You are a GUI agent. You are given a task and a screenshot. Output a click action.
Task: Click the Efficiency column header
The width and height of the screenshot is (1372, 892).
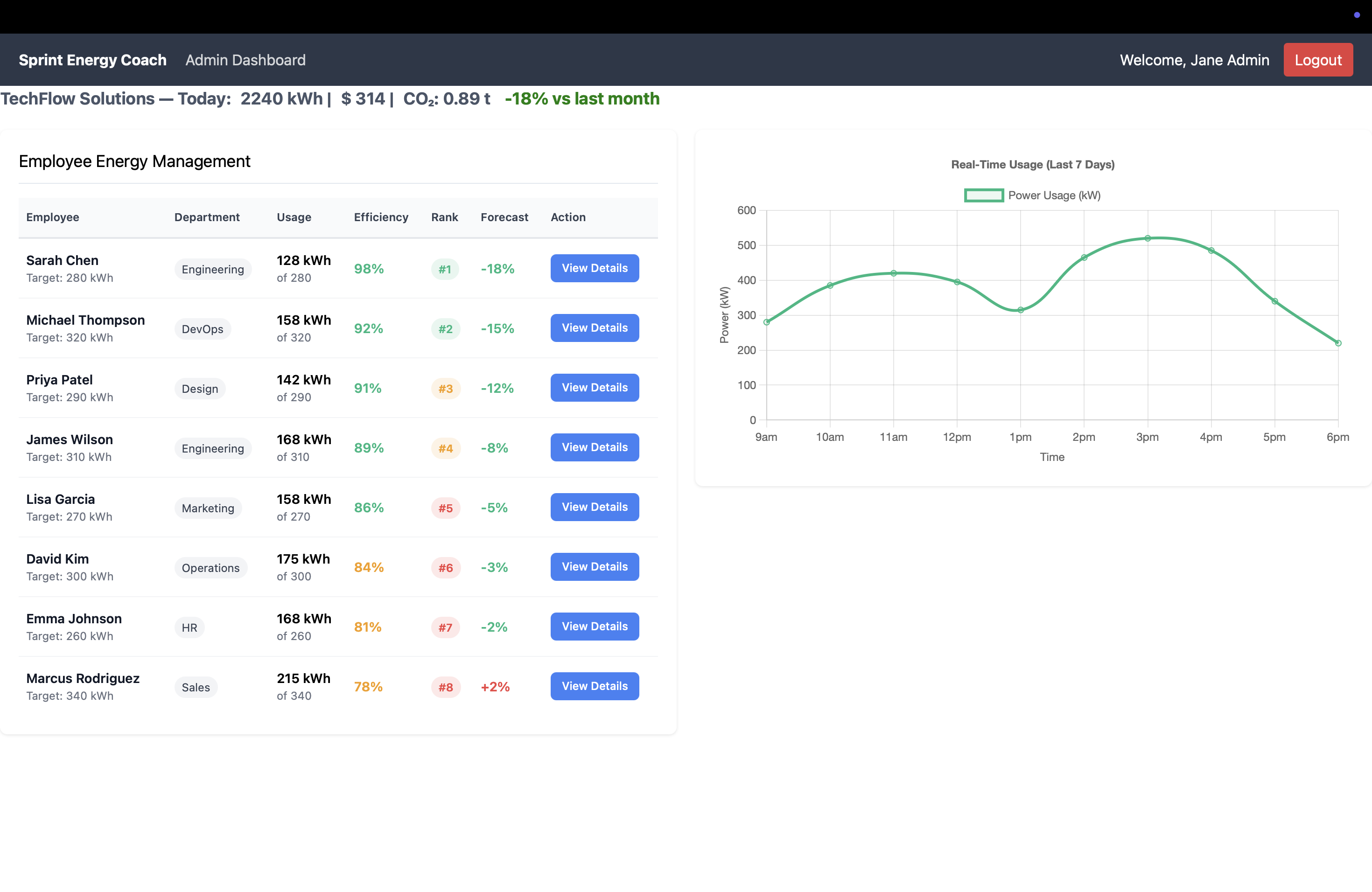click(x=380, y=217)
